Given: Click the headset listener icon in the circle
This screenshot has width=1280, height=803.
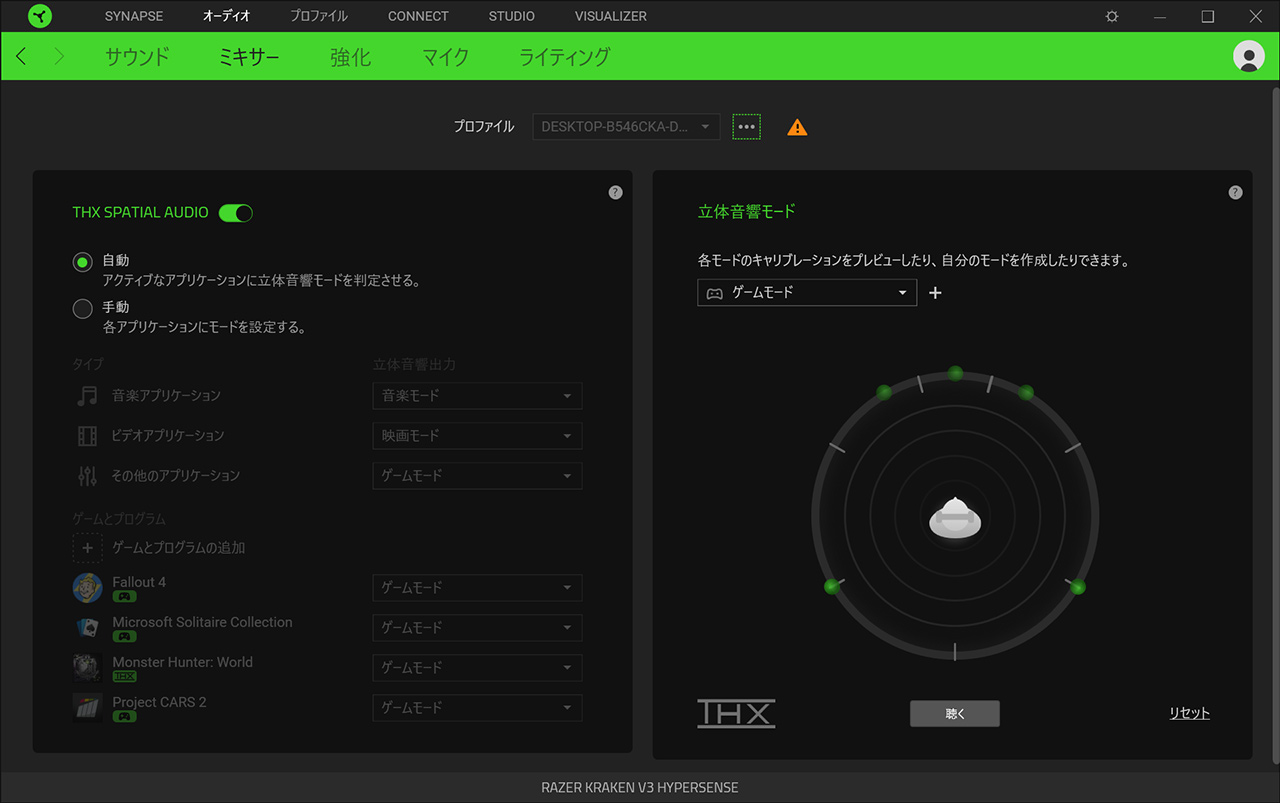Looking at the screenshot, I should click(x=955, y=517).
